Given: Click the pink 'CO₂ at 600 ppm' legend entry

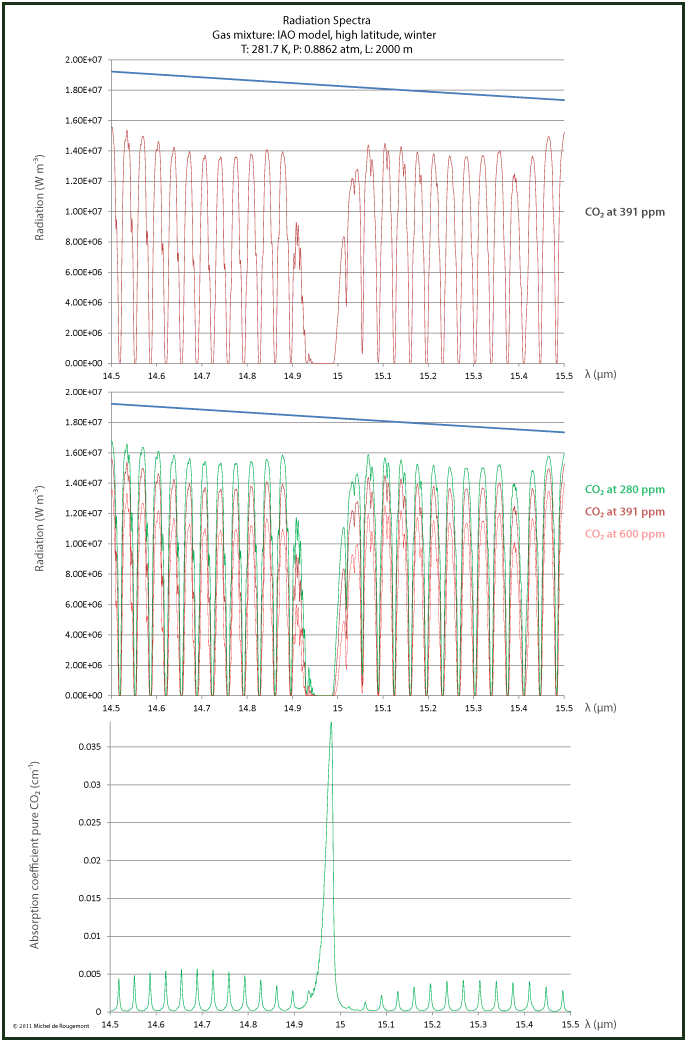Looking at the screenshot, I should (x=624, y=534).
